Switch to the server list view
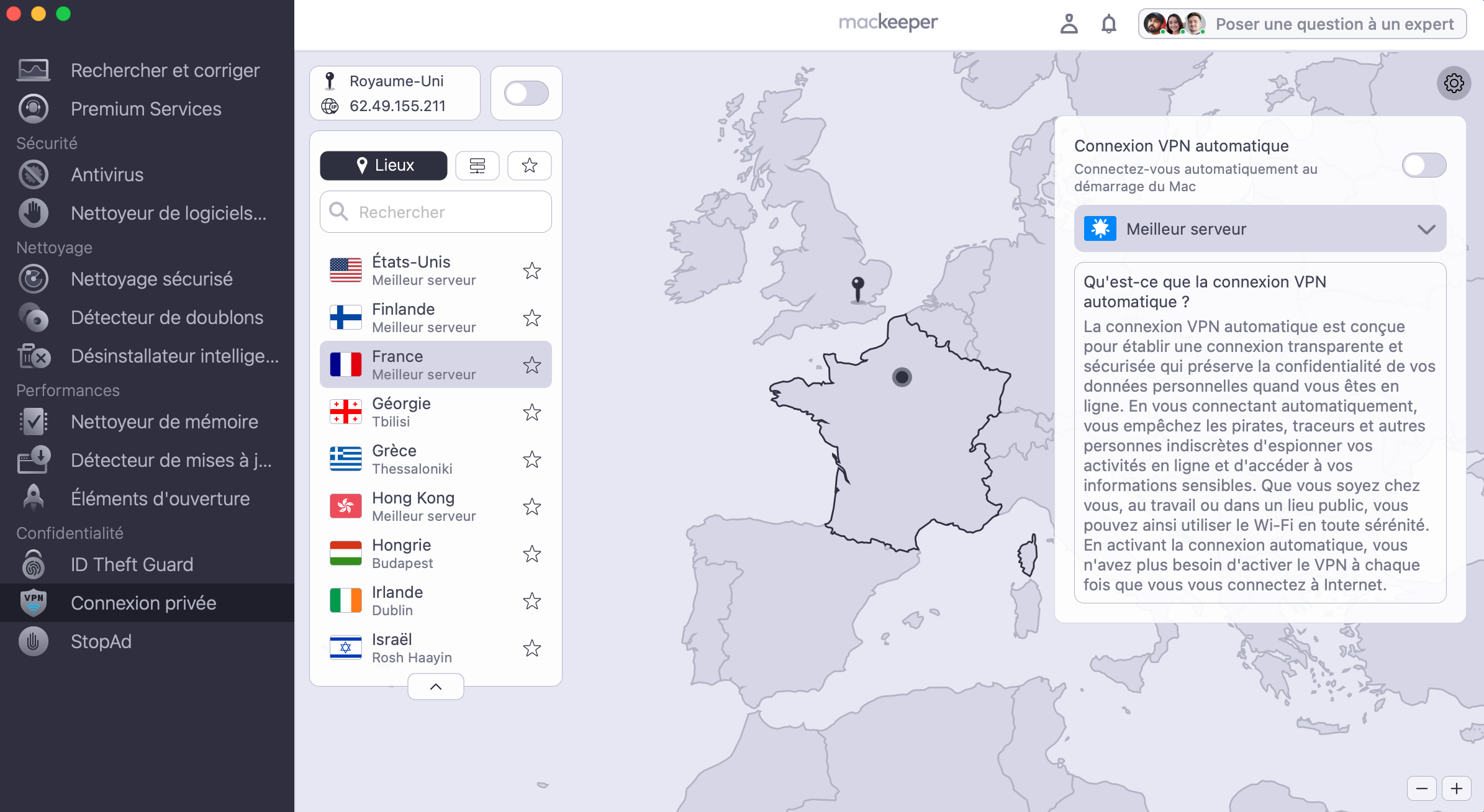1484x812 pixels. [x=477, y=165]
